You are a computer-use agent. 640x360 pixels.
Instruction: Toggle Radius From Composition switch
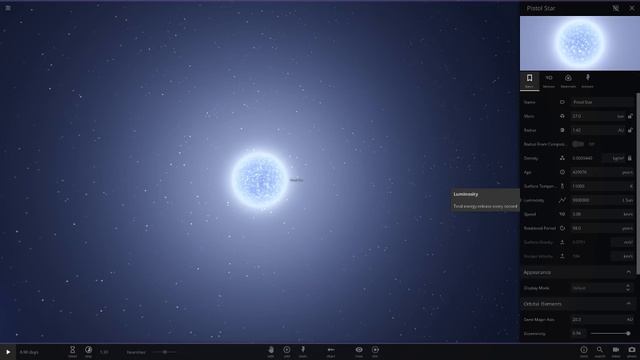(578, 144)
